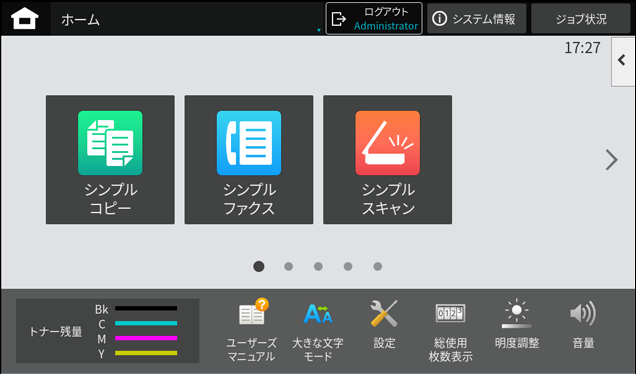
Task: Expand the side action panel tab
Action: [623, 61]
